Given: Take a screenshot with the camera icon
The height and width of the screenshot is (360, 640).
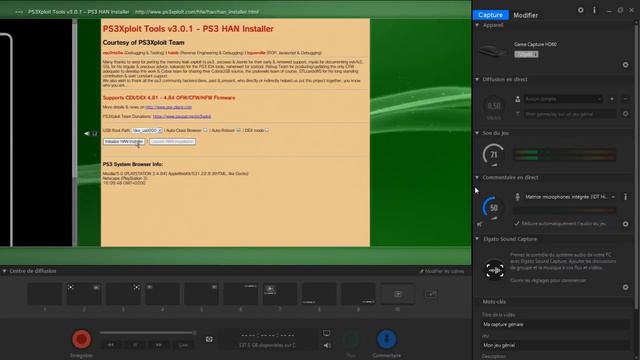Looking at the screenshot, I should (209, 339).
